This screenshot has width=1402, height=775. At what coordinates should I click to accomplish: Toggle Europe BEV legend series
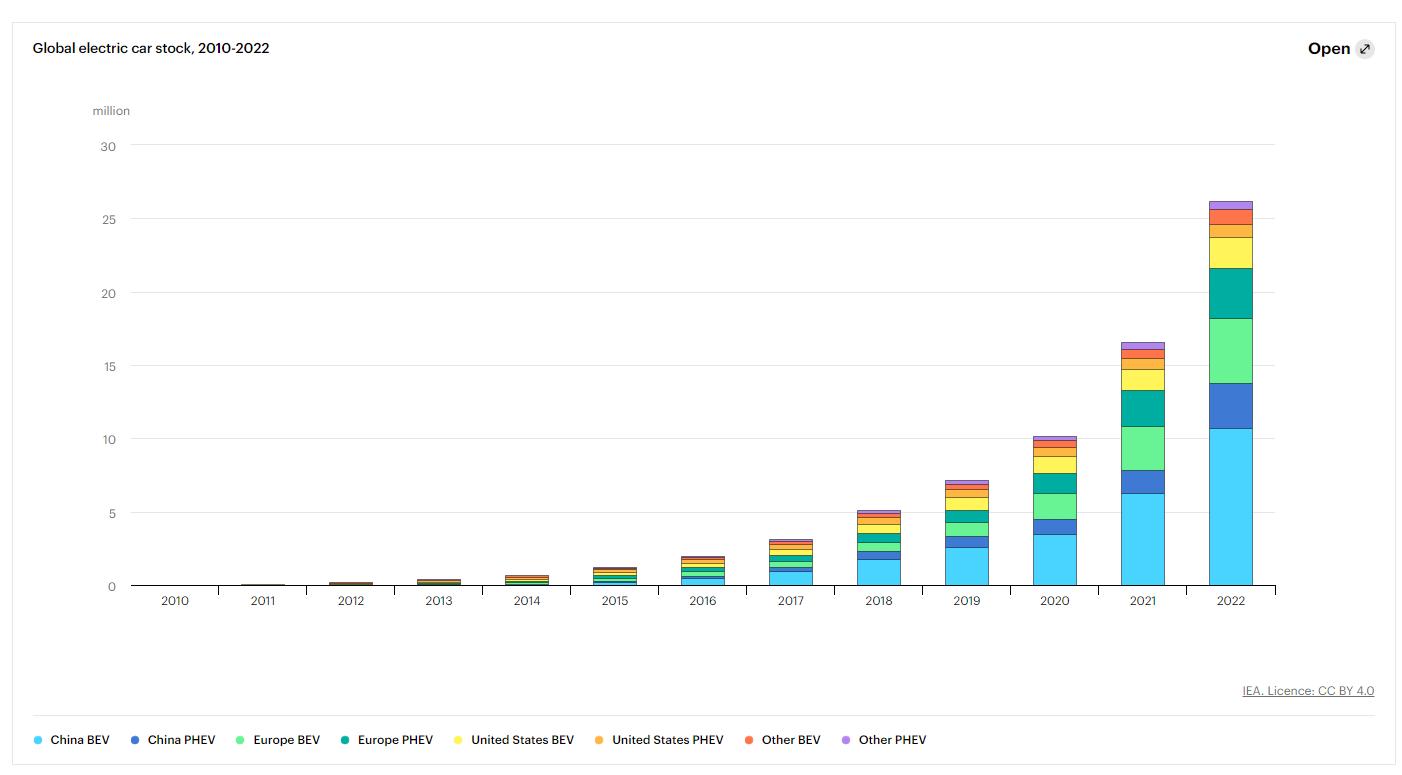(278, 740)
